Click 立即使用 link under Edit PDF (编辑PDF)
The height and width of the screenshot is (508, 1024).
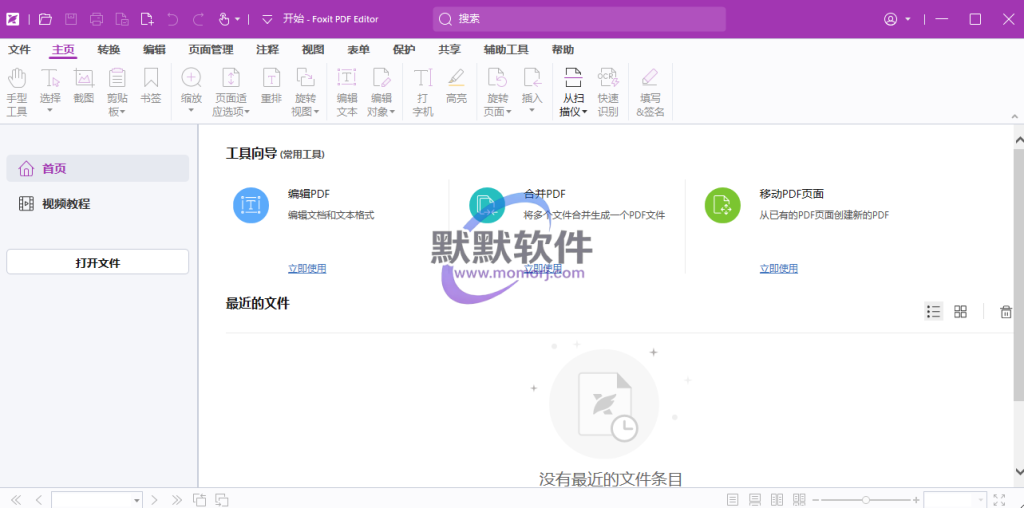tap(307, 268)
